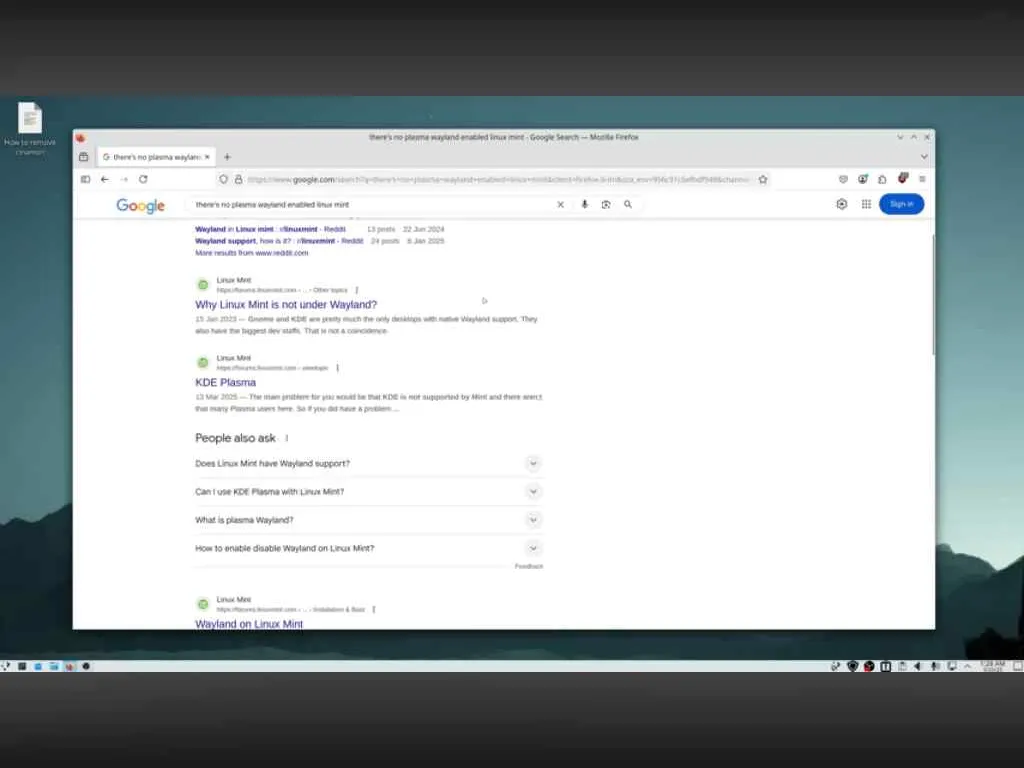Image resolution: width=1024 pixels, height=768 pixels.
Task: Click the page vertical scrollbar
Action: click(x=933, y=294)
